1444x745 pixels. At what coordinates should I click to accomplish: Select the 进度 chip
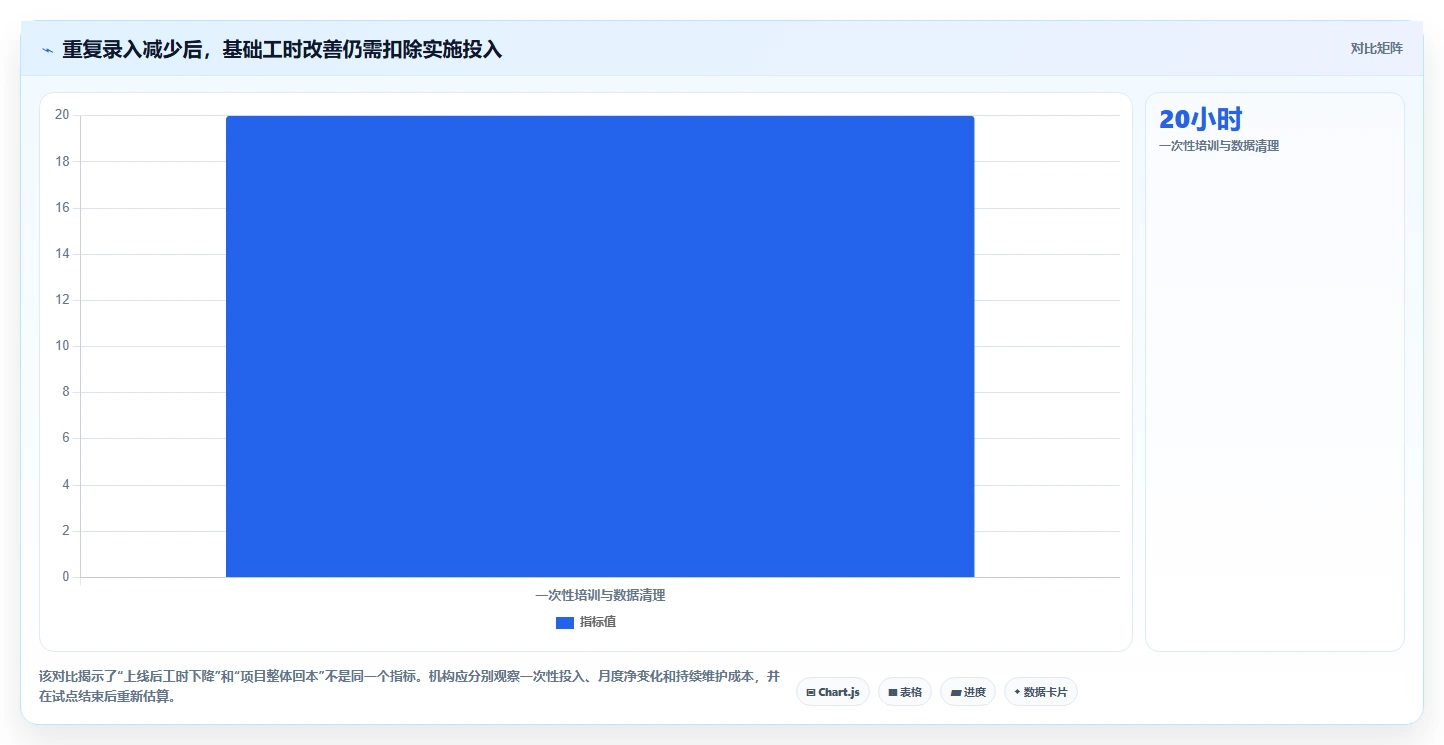click(968, 692)
